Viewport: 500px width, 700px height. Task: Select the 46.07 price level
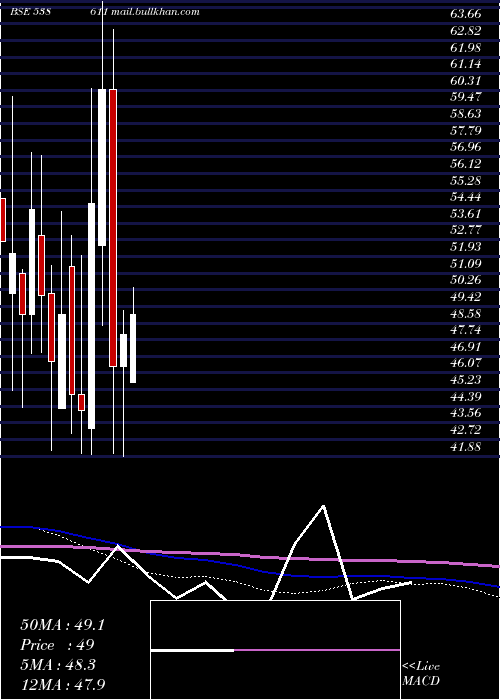(466, 363)
